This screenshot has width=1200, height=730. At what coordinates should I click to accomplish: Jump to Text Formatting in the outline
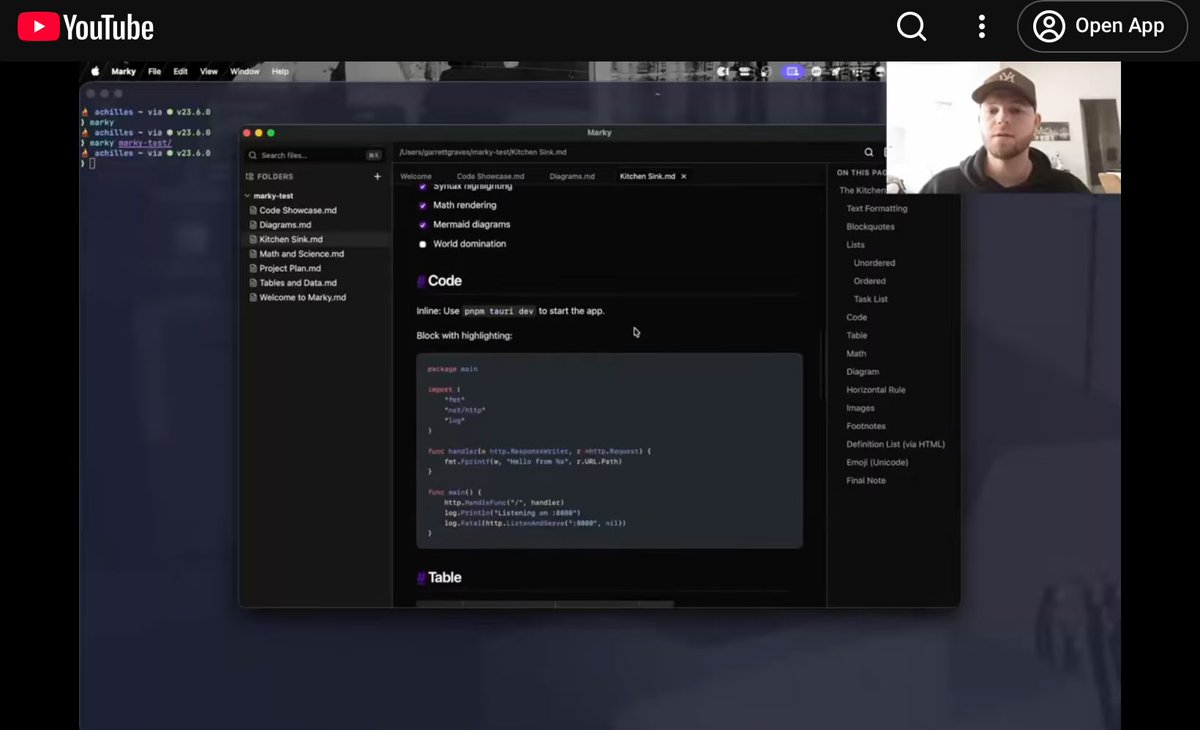click(877, 209)
